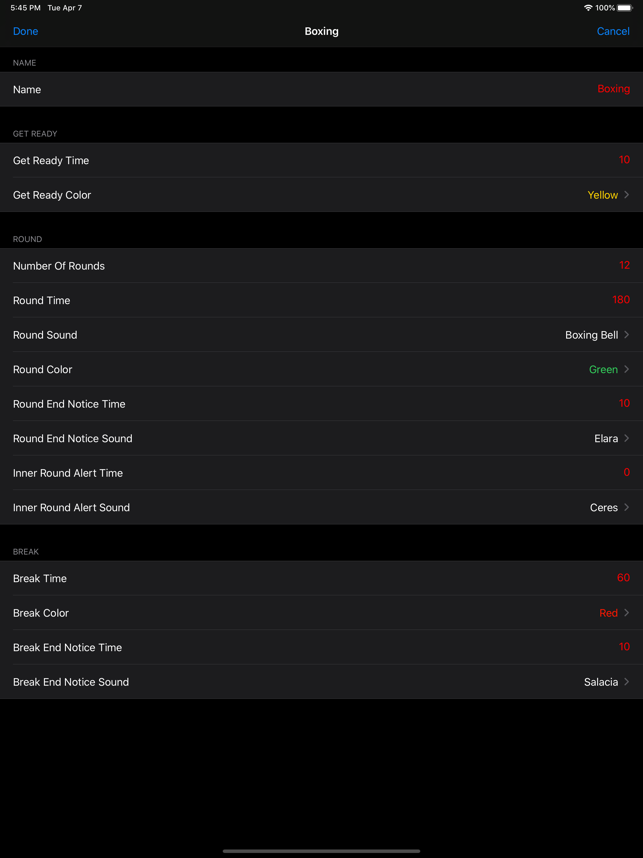
Task: Edit the Break Time value 60
Action: click(x=623, y=578)
